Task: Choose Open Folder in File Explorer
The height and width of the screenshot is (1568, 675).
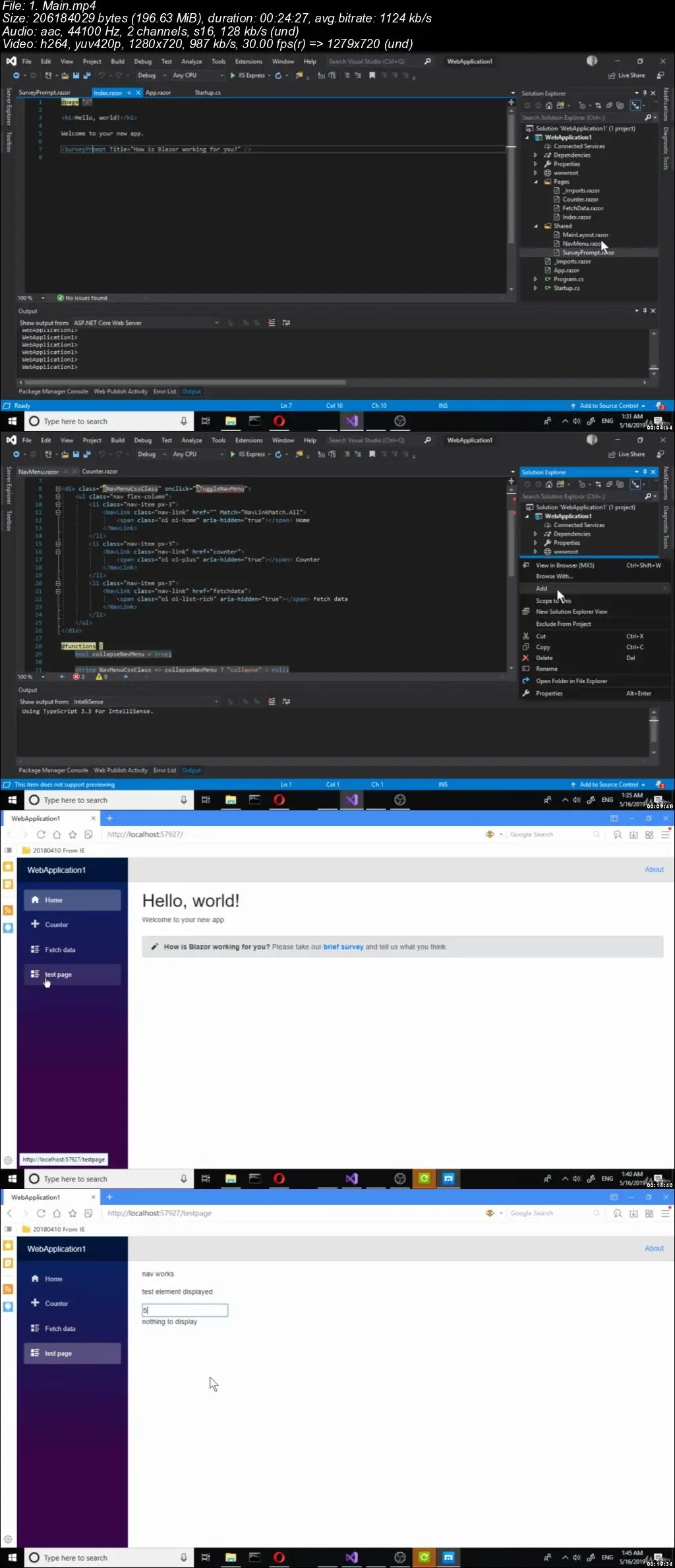Action: [595, 681]
